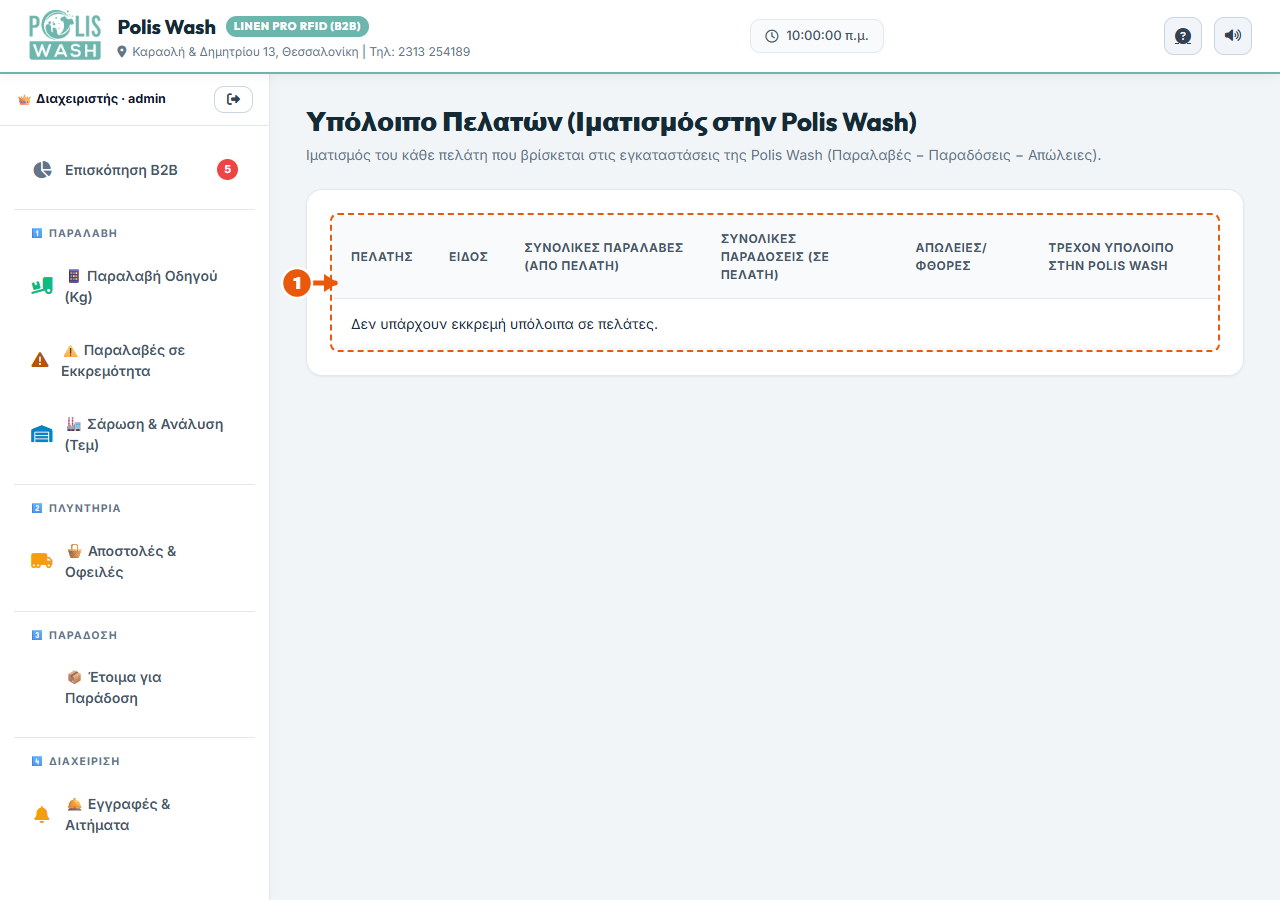Click the ΠΕΛΑΤΗΣ column header
Screen dimensions: 1280x900
coord(382,257)
